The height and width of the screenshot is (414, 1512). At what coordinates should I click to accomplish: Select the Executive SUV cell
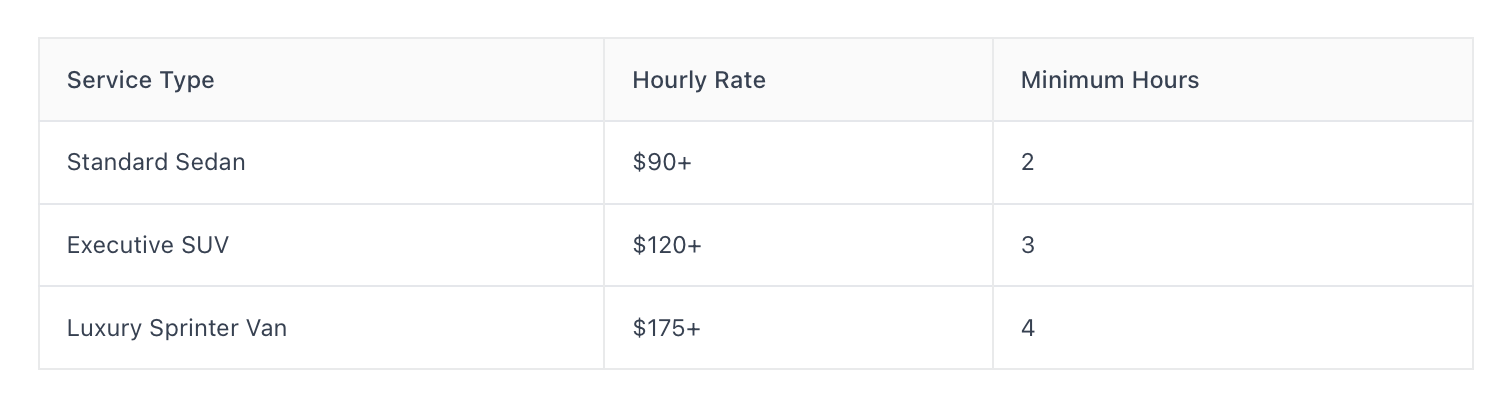pyautogui.click(x=321, y=245)
